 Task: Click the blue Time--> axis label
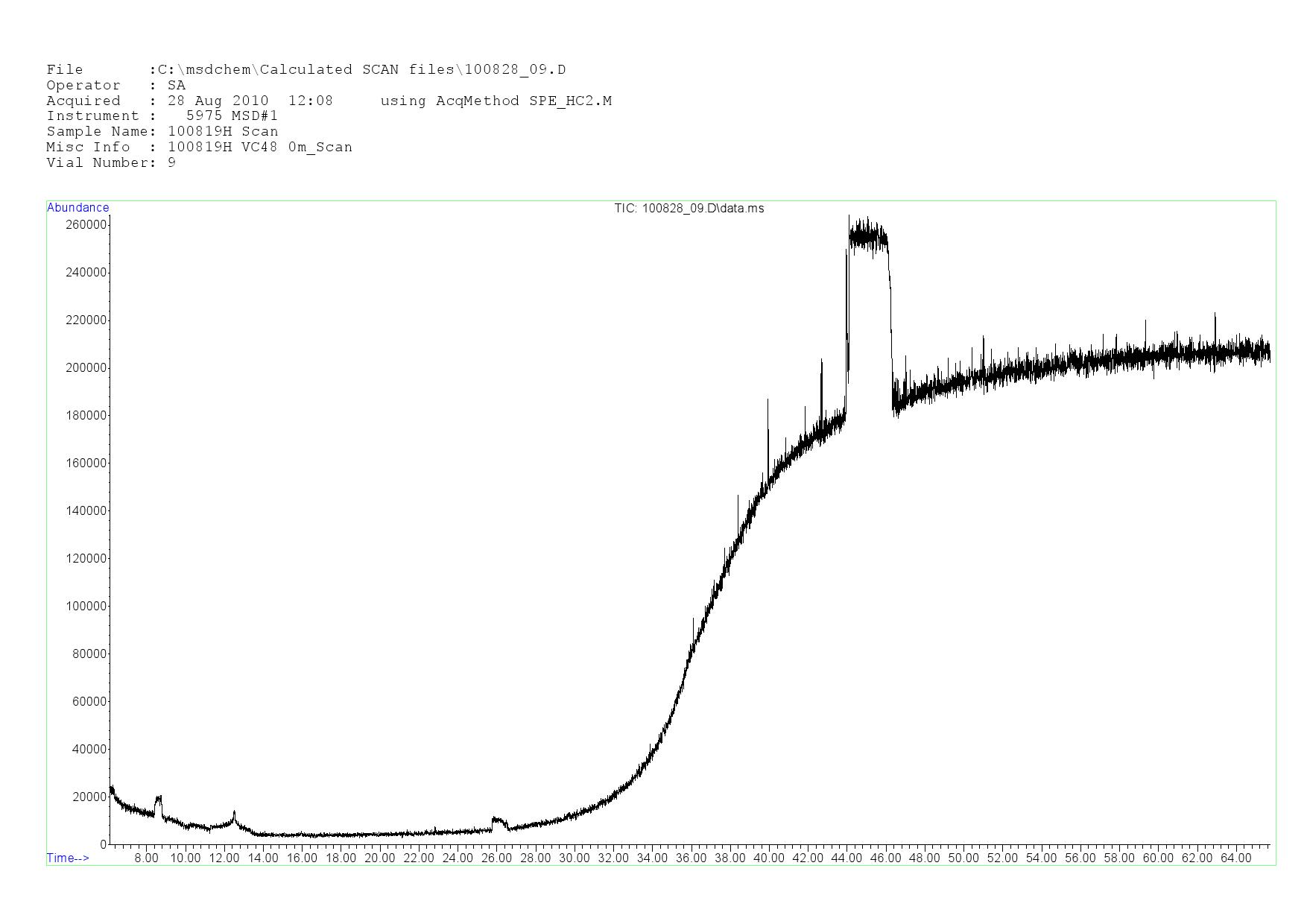[68, 858]
